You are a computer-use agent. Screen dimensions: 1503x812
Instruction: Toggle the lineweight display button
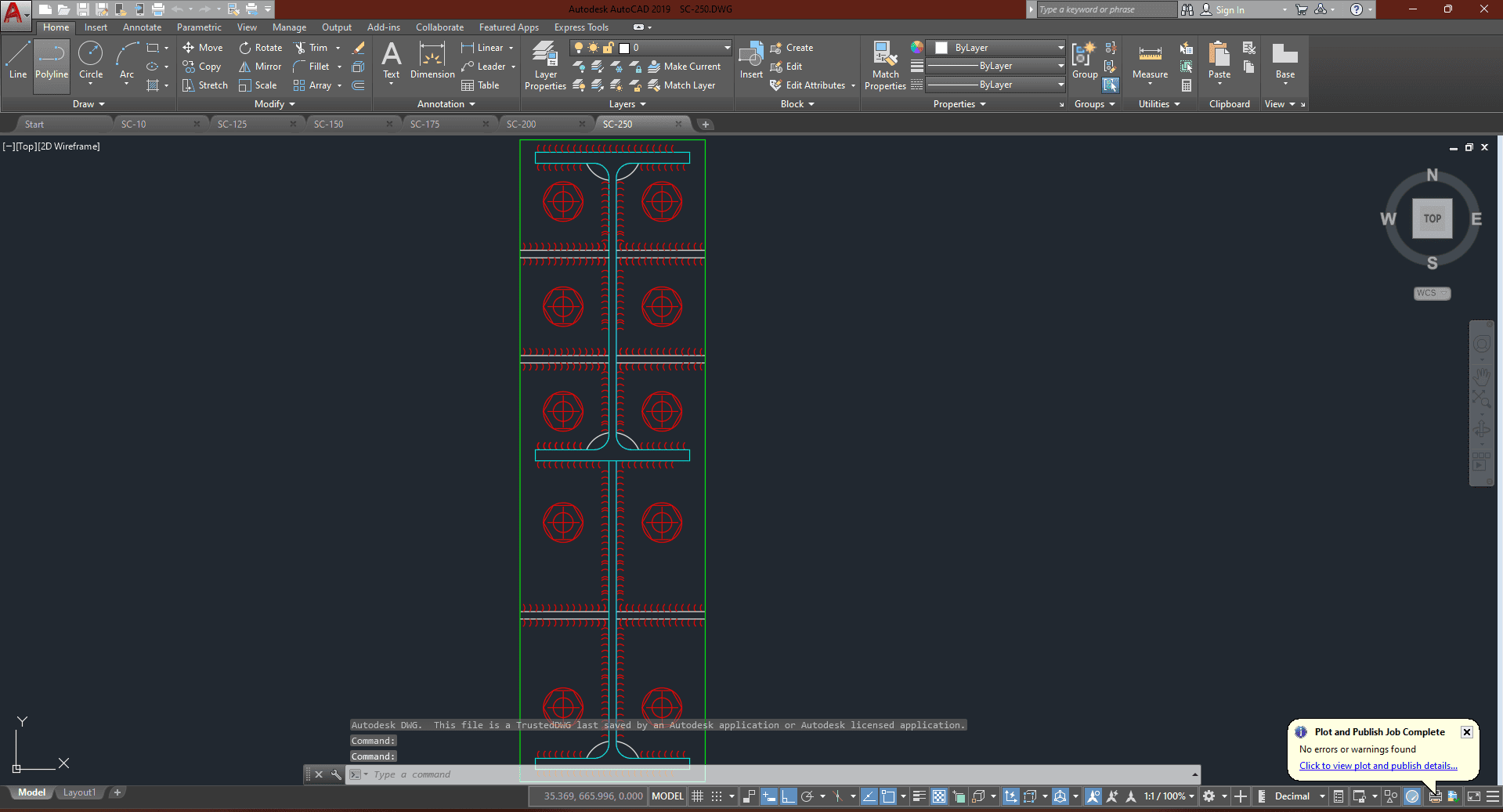[919, 796]
